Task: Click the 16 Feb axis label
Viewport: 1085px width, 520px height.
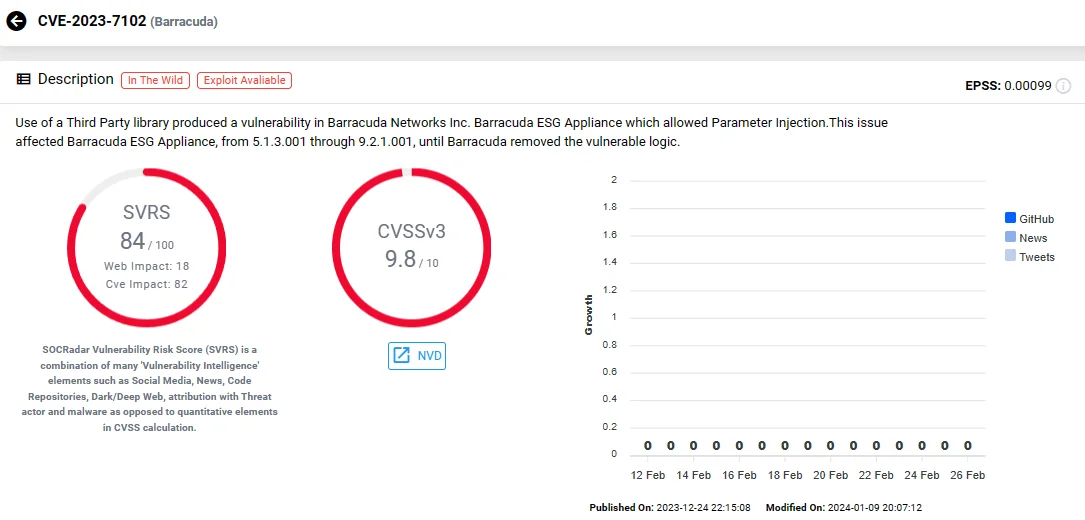Action: tap(739, 475)
